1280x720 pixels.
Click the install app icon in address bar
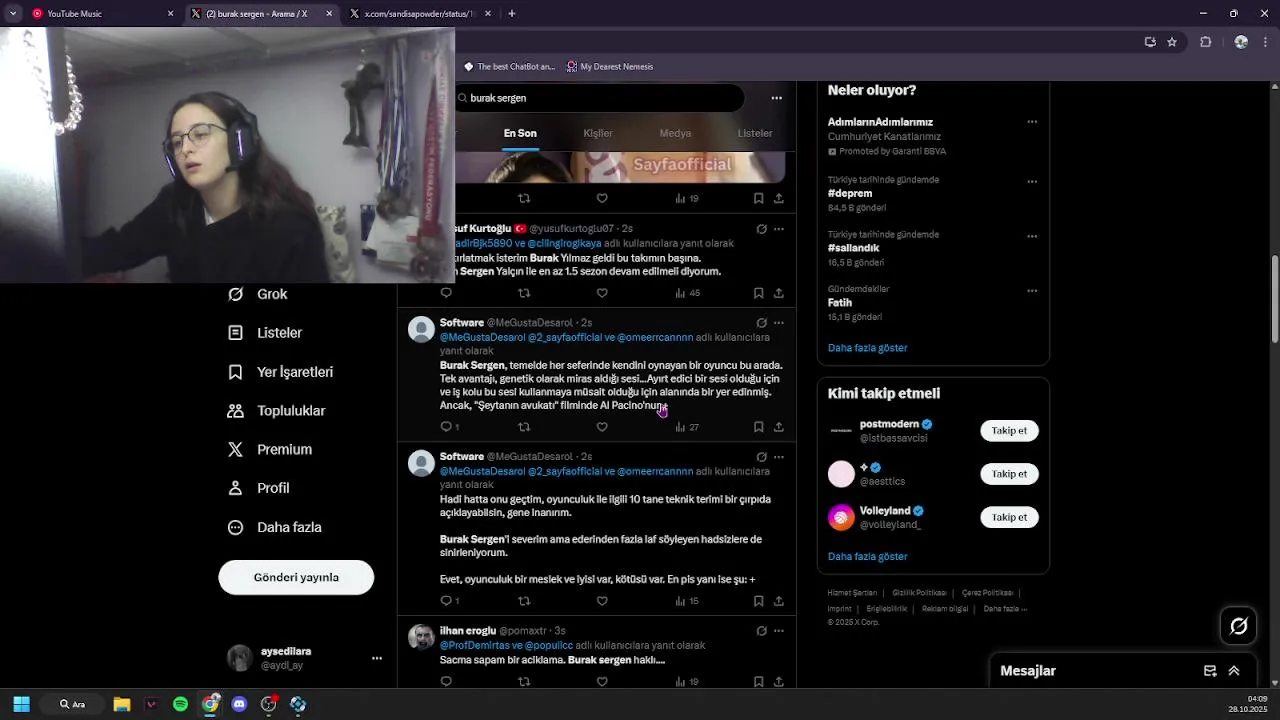(x=1150, y=42)
